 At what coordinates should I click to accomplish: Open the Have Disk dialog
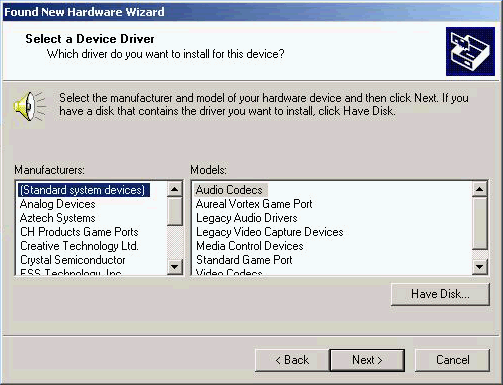(440, 294)
